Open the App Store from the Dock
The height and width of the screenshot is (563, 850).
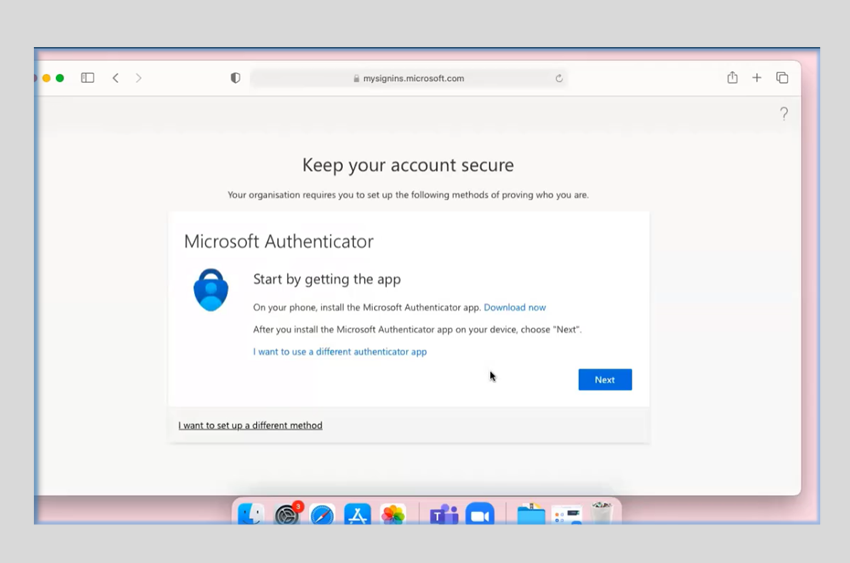(357, 514)
